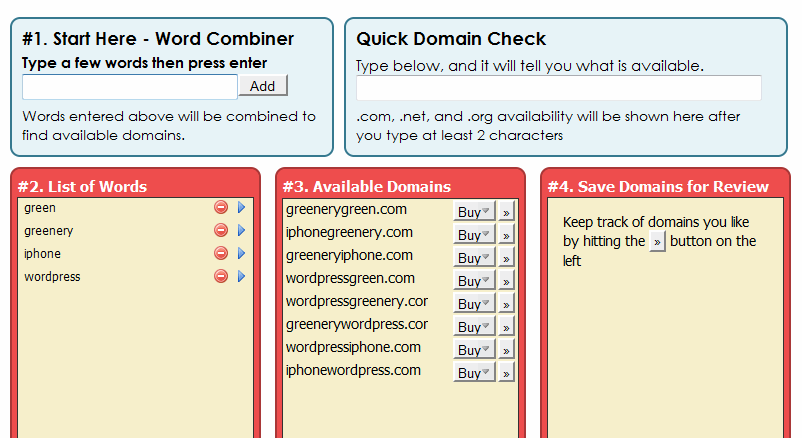802x438 pixels.
Task: Focus the Quick Domain Check field
Action: point(559,88)
